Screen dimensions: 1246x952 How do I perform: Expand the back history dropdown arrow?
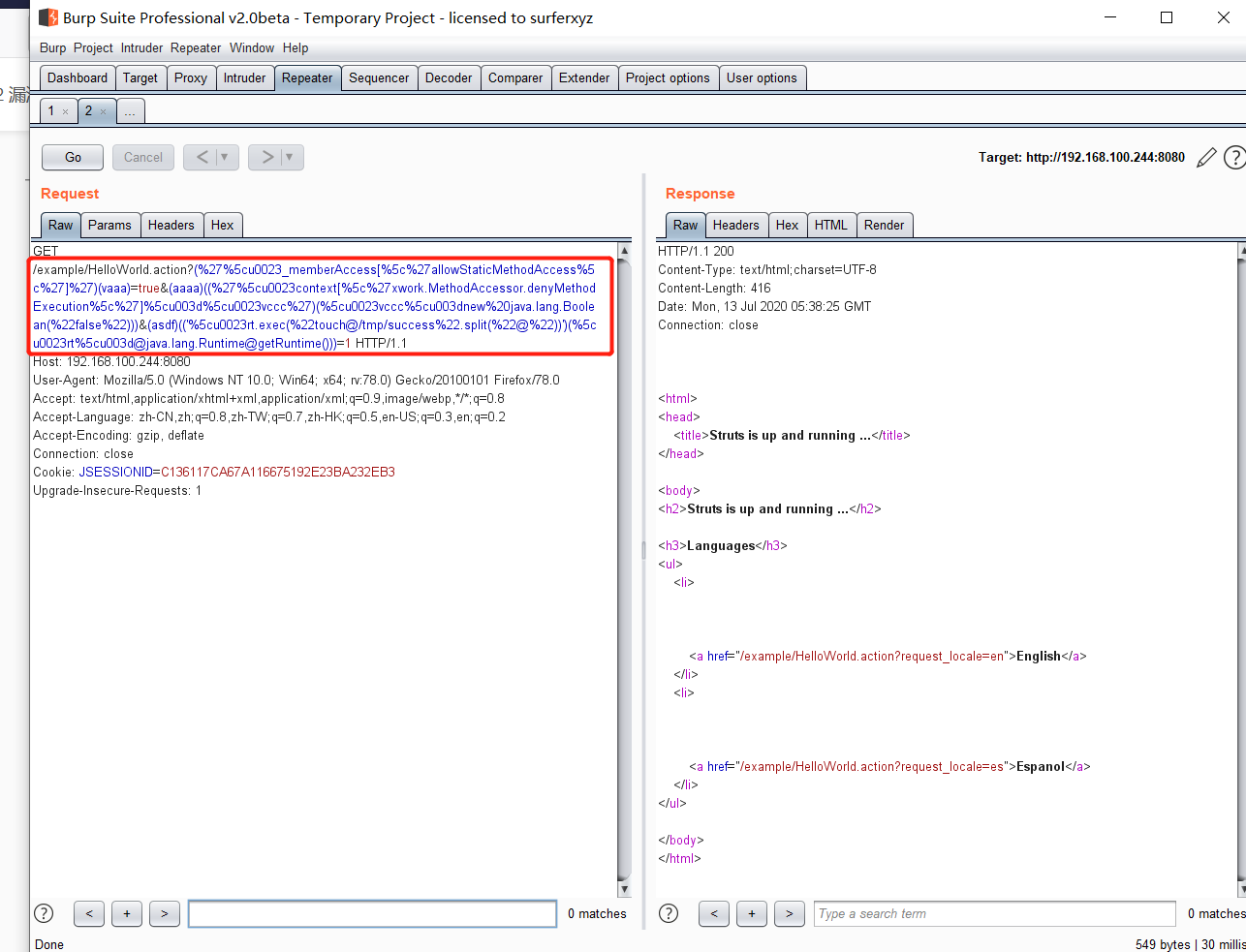point(225,157)
